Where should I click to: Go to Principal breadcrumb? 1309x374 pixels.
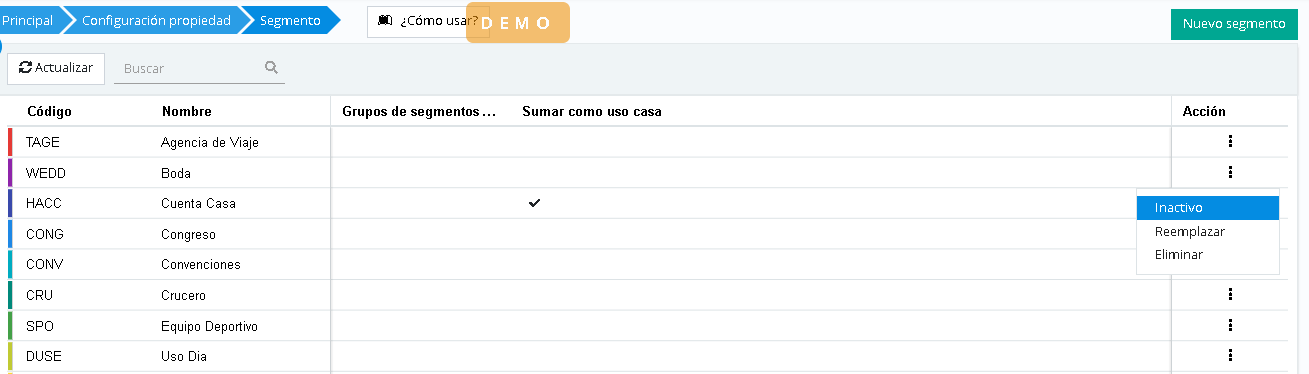(28, 20)
